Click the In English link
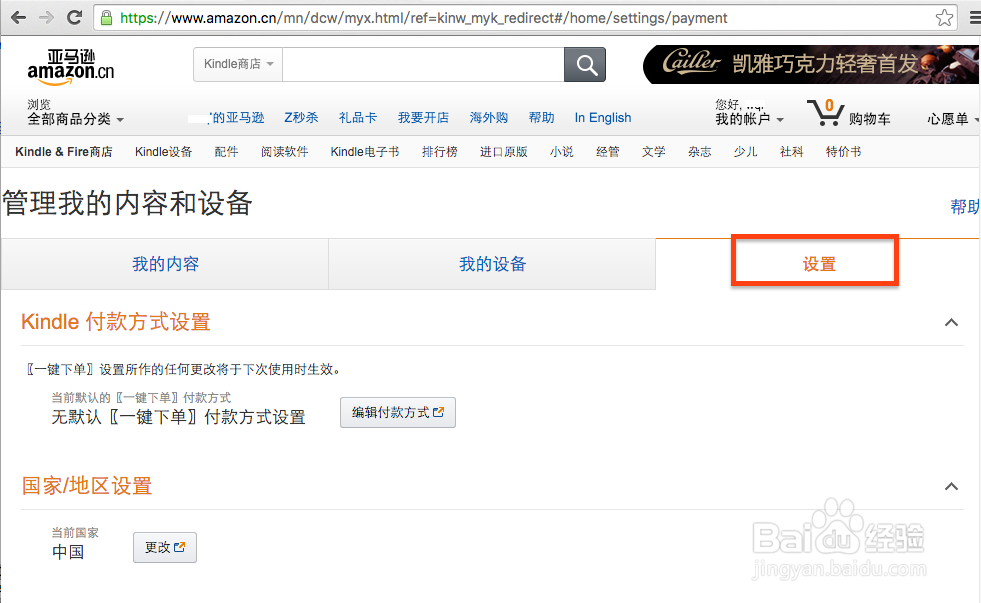 pyautogui.click(x=602, y=117)
